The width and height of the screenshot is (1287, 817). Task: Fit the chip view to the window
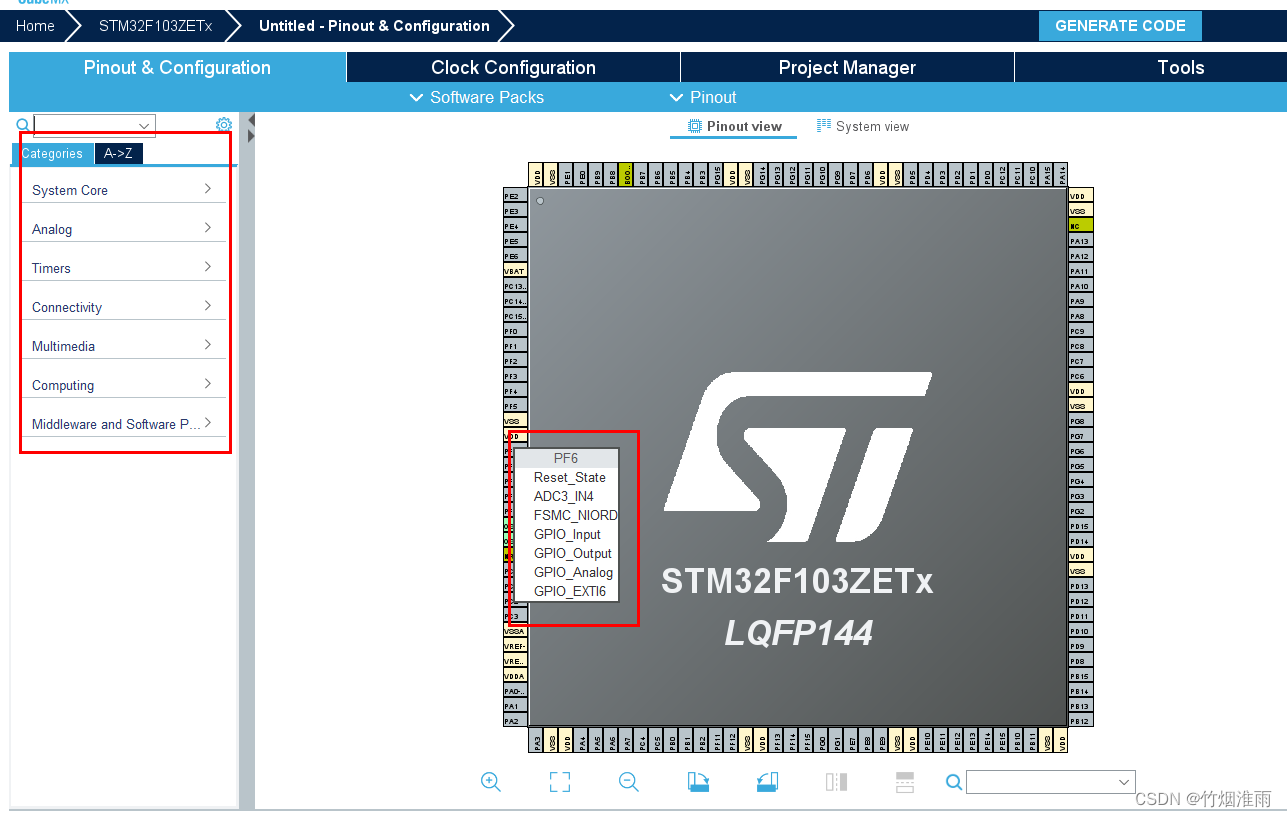(x=560, y=782)
